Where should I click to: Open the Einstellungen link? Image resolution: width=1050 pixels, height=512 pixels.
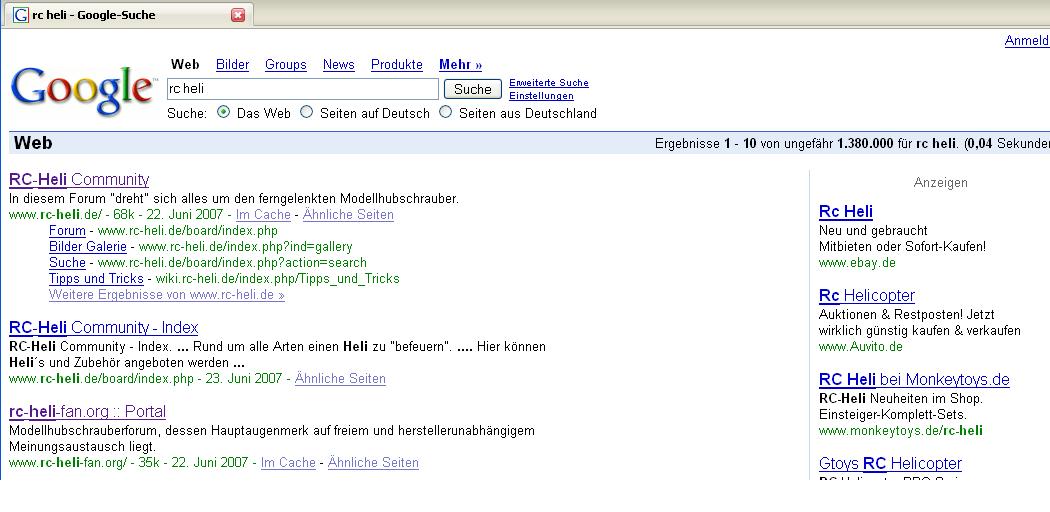541,96
